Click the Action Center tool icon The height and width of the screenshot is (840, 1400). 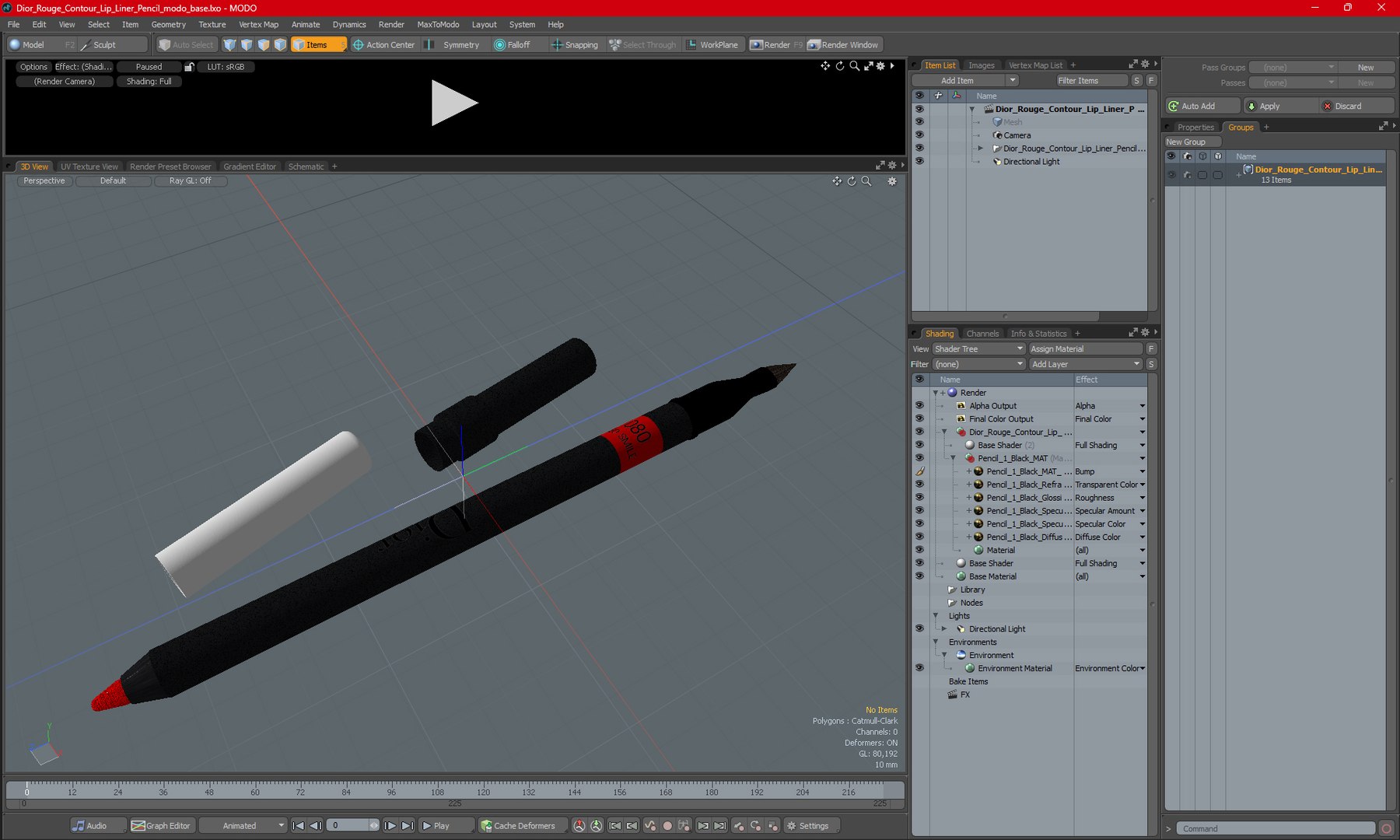point(359,45)
